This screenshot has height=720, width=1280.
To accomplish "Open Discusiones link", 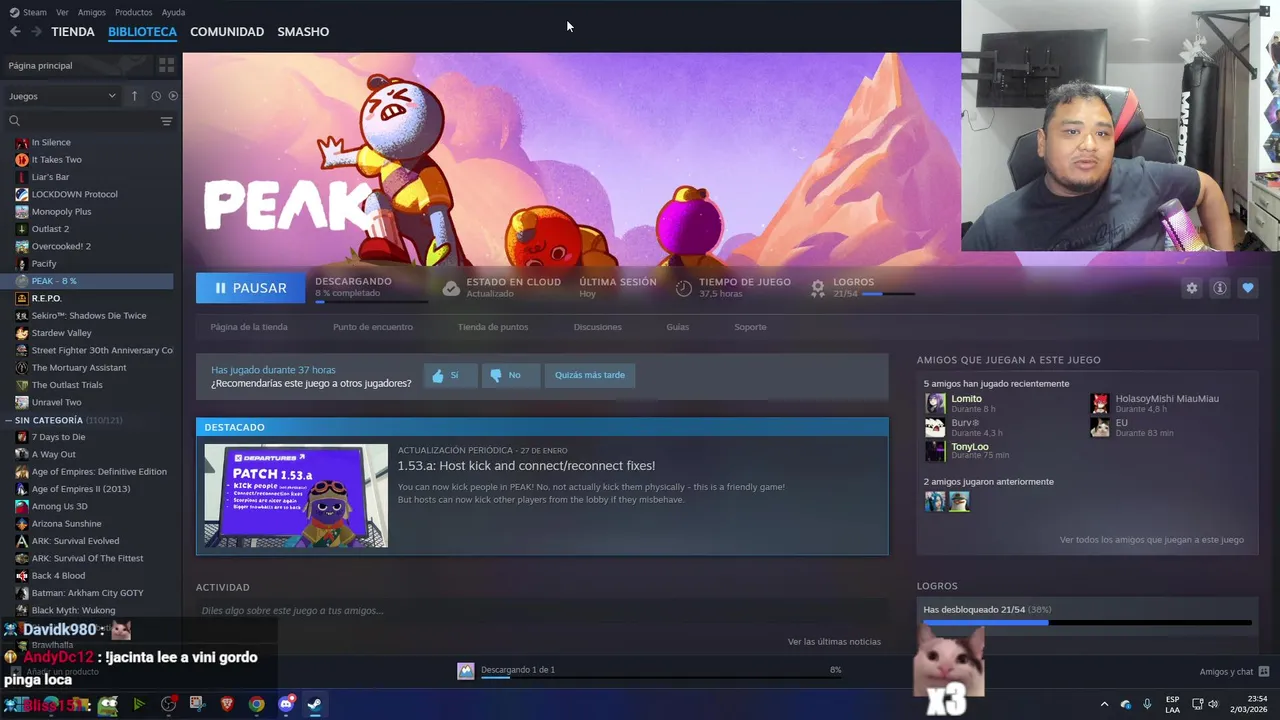I will click(x=598, y=327).
